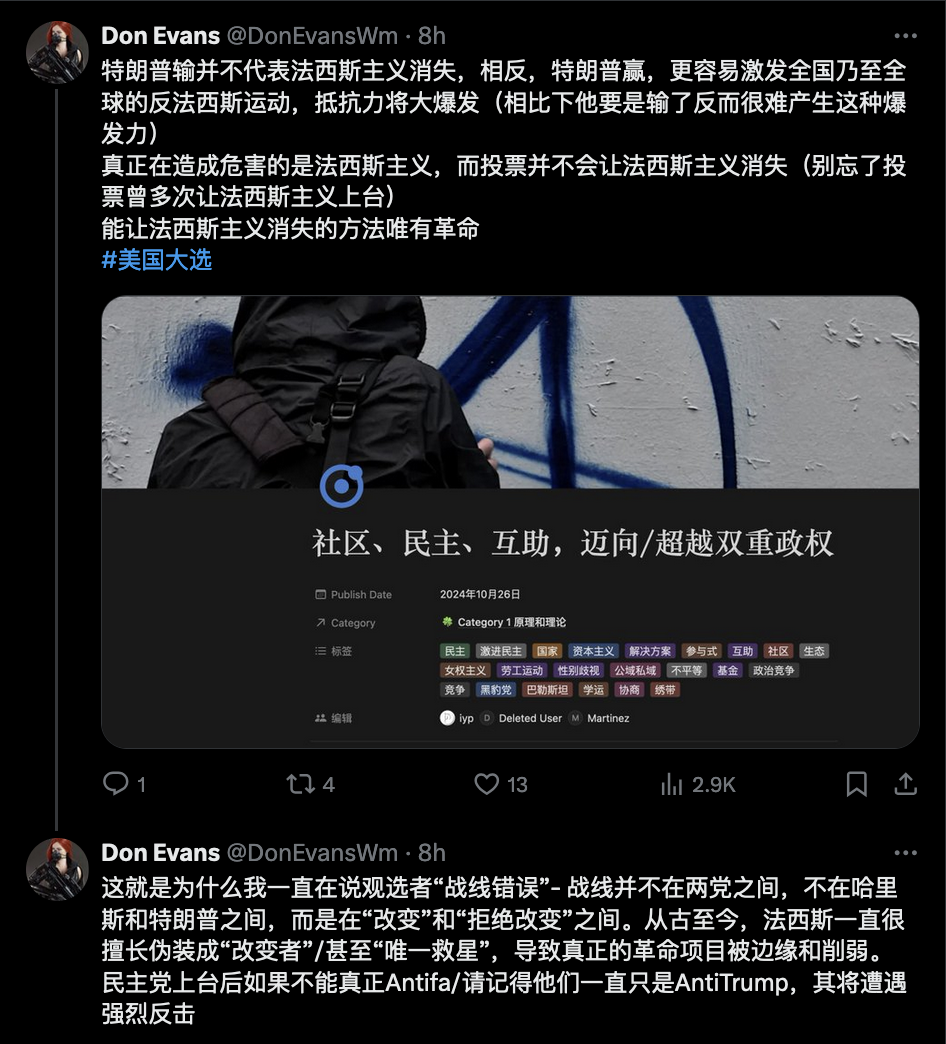
Task: Click the second tweet's text starting 这就是为什么
Action: [504, 951]
